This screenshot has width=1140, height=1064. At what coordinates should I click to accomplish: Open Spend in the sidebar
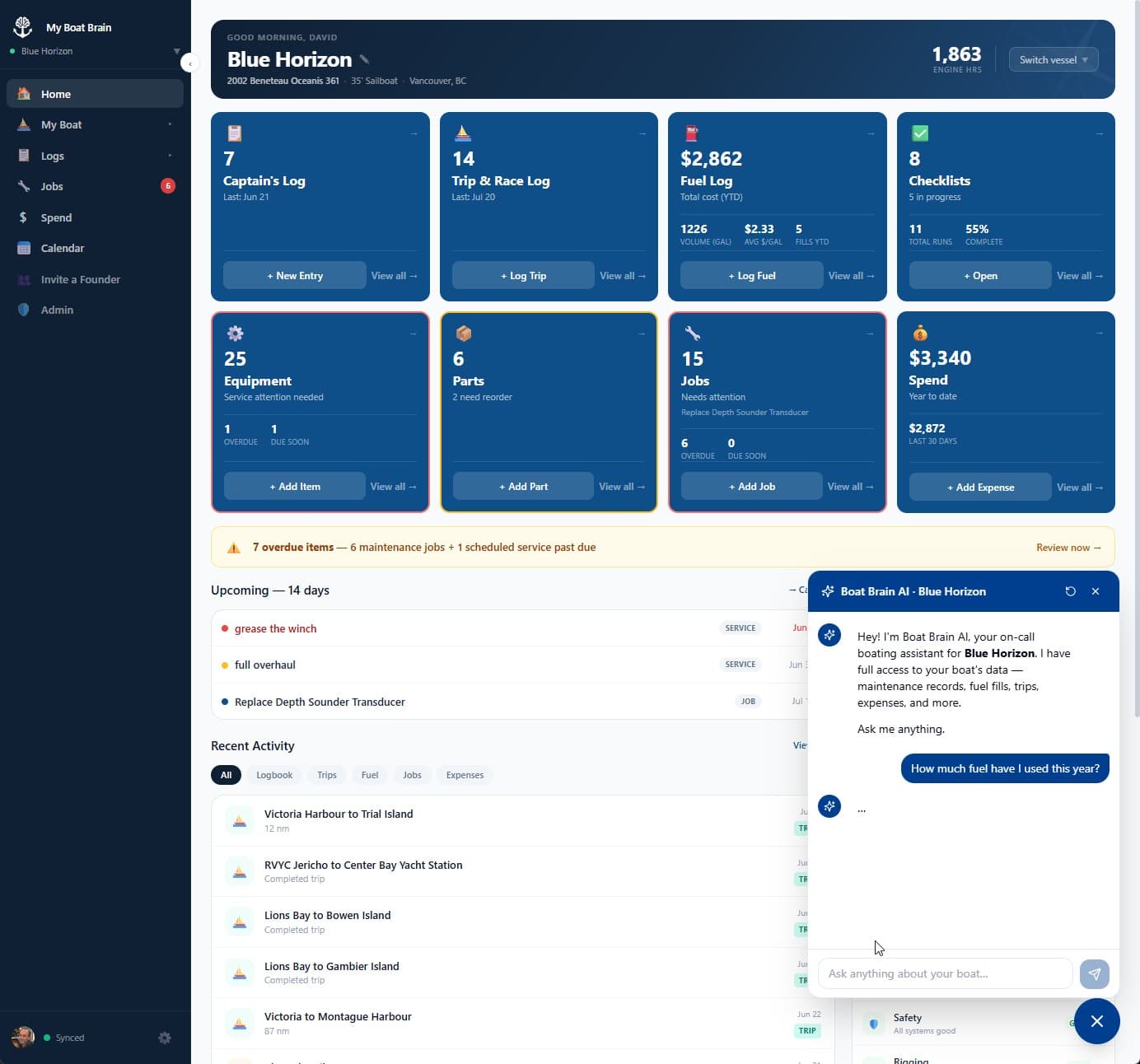click(x=95, y=217)
